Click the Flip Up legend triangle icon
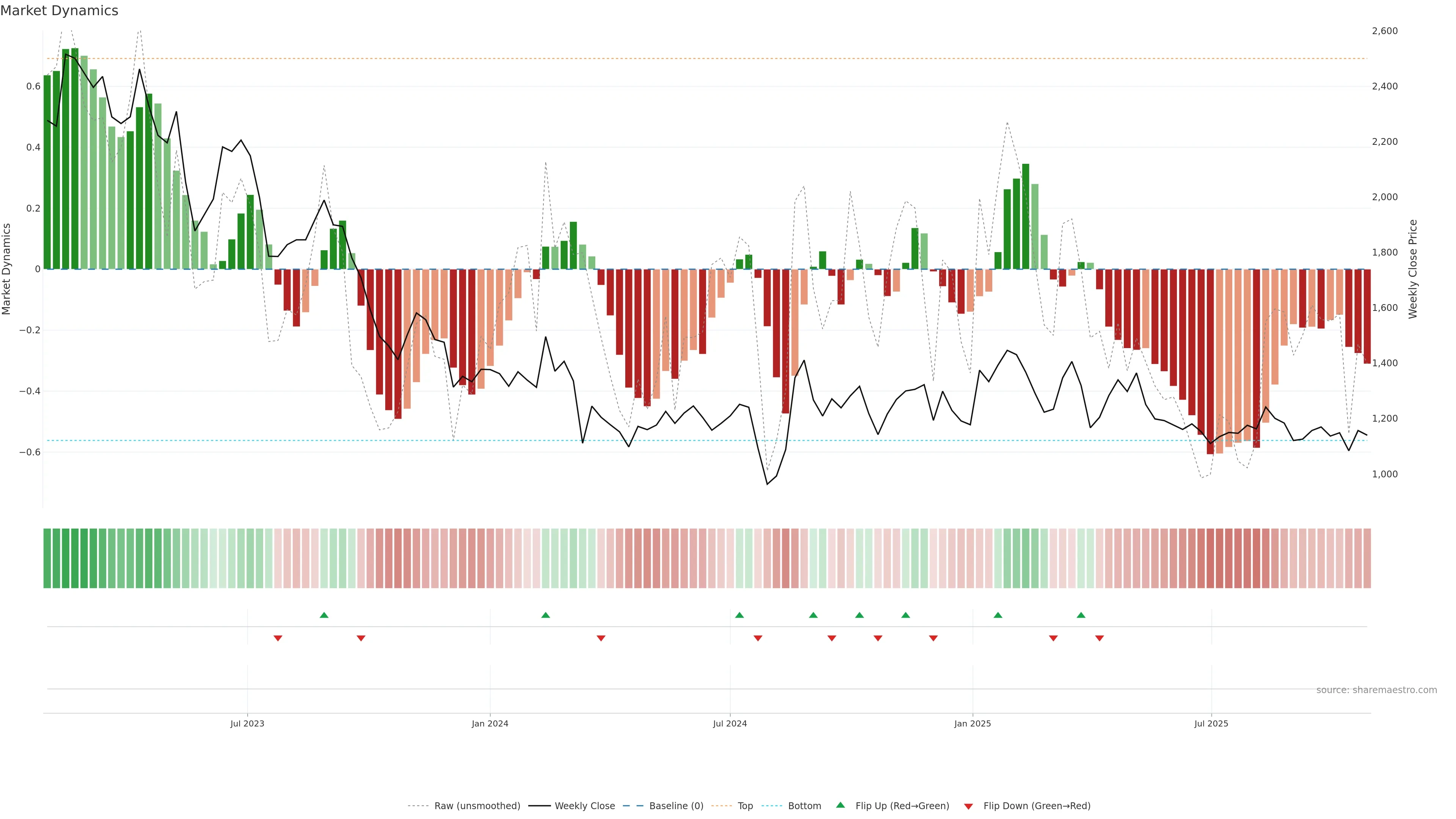Viewport: 1456px width, 819px height. (x=841, y=805)
